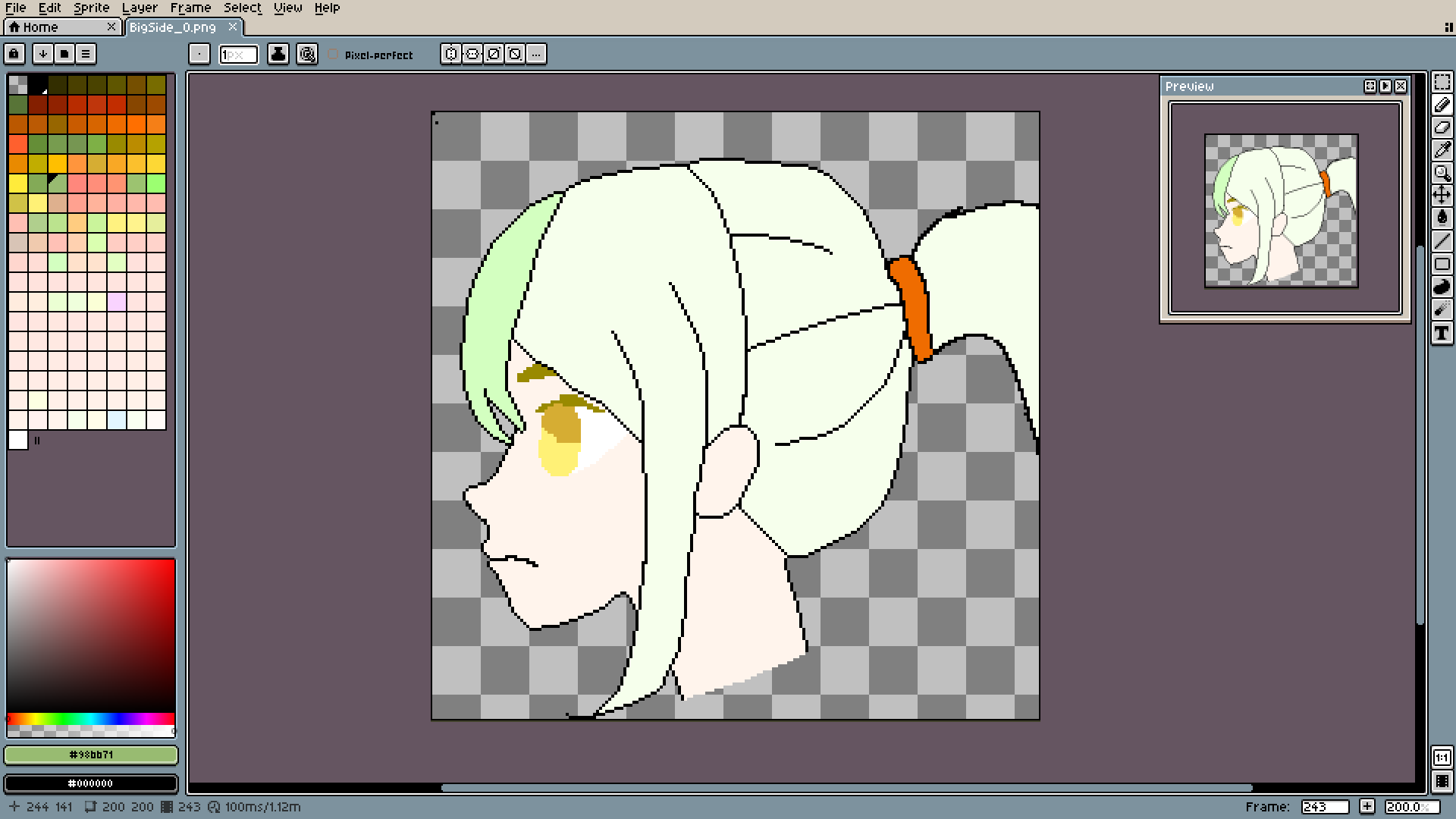Click the brush size px field

(x=238, y=55)
